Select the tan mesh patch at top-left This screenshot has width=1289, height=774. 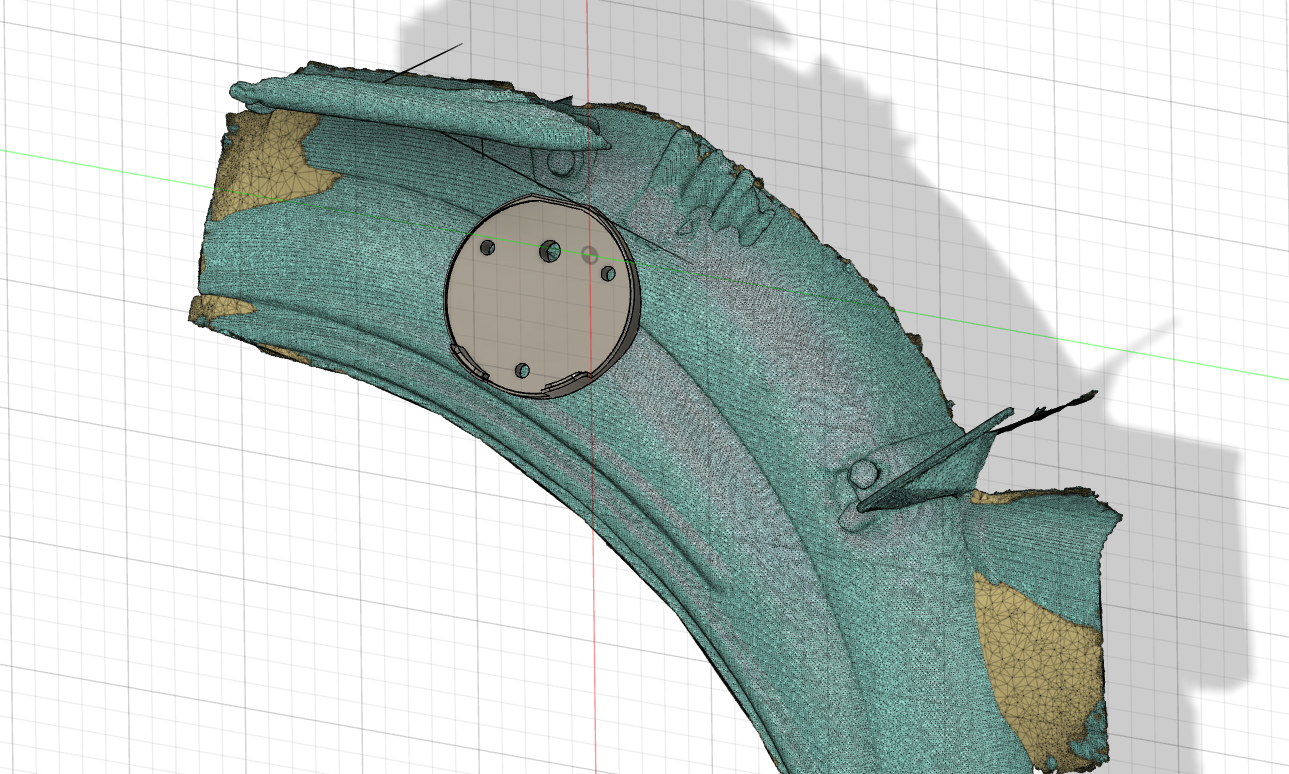click(x=268, y=160)
